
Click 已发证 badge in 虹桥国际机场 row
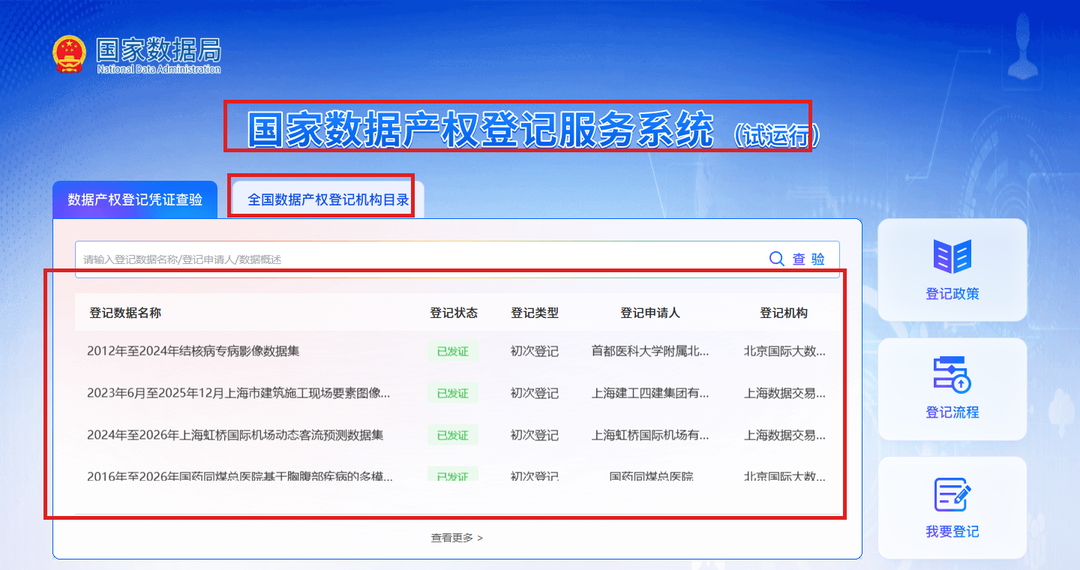453,435
